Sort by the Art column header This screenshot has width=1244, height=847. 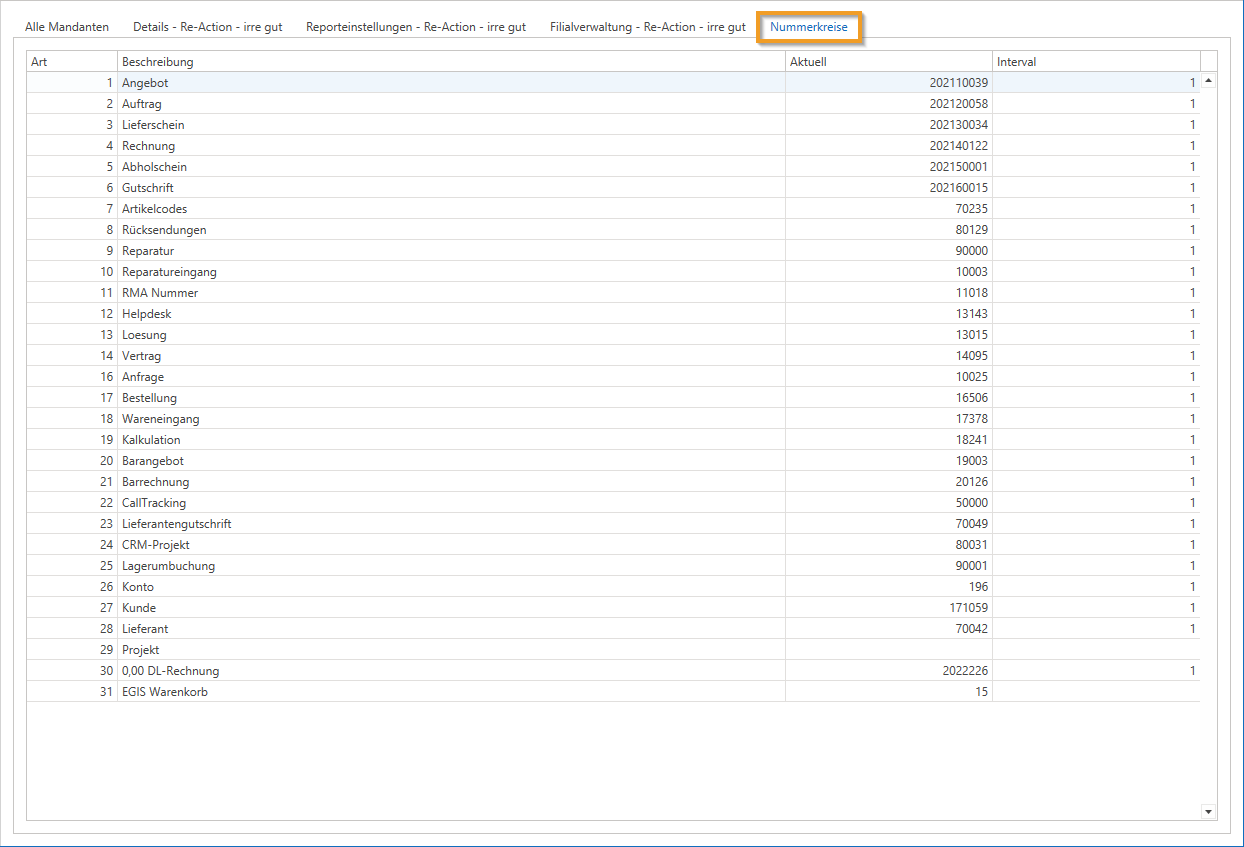coord(71,62)
